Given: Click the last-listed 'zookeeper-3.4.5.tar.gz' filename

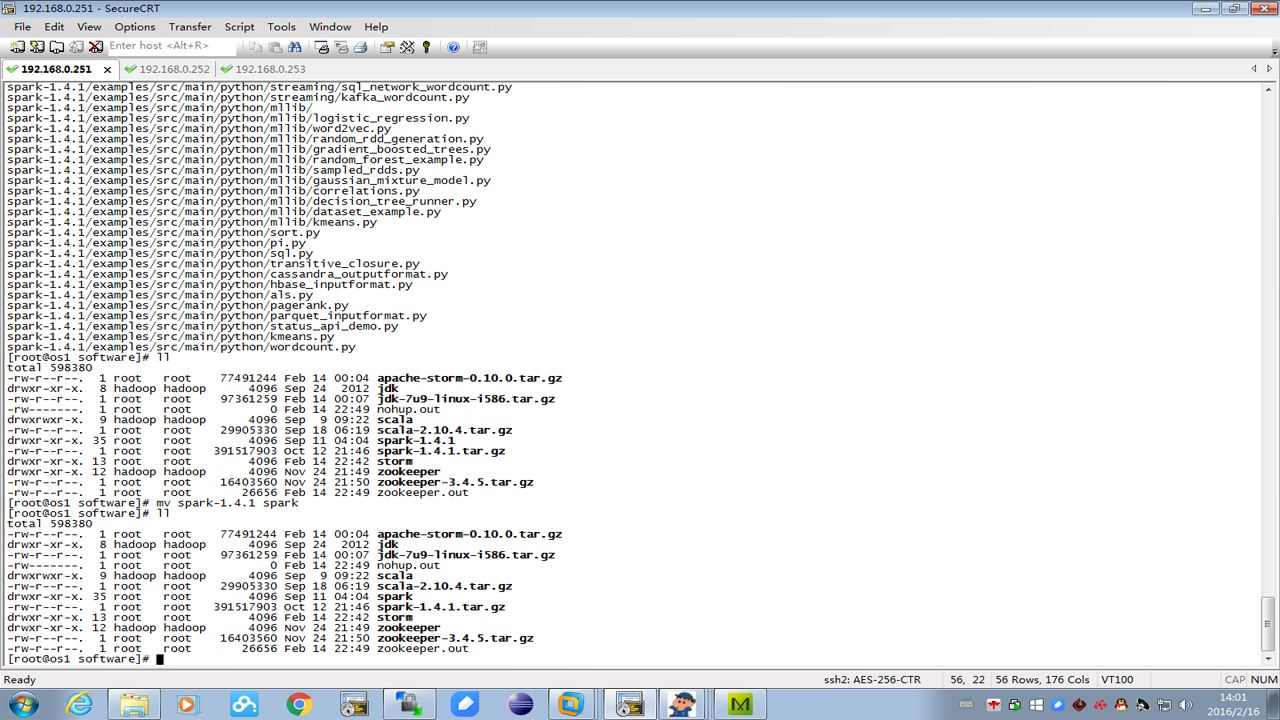Looking at the screenshot, I should pyautogui.click(x=455, y=638).
